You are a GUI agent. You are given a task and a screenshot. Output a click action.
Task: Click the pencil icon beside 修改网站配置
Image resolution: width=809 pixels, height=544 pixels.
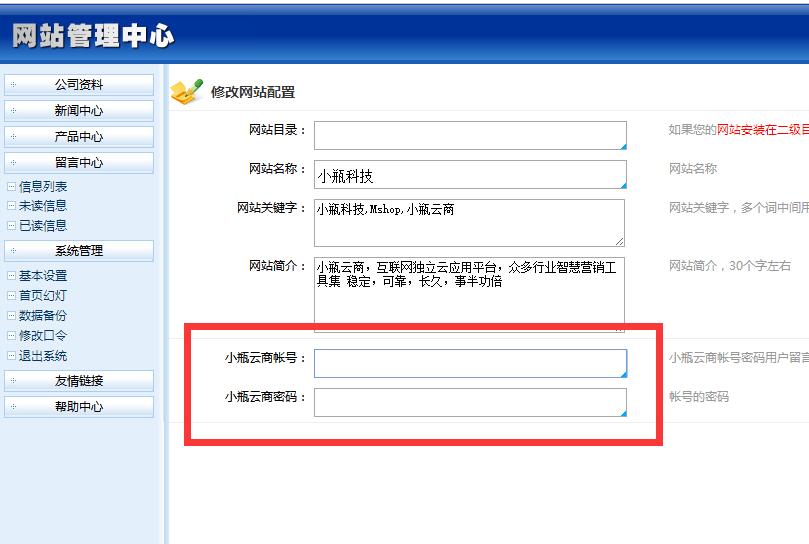pos(186,92)
